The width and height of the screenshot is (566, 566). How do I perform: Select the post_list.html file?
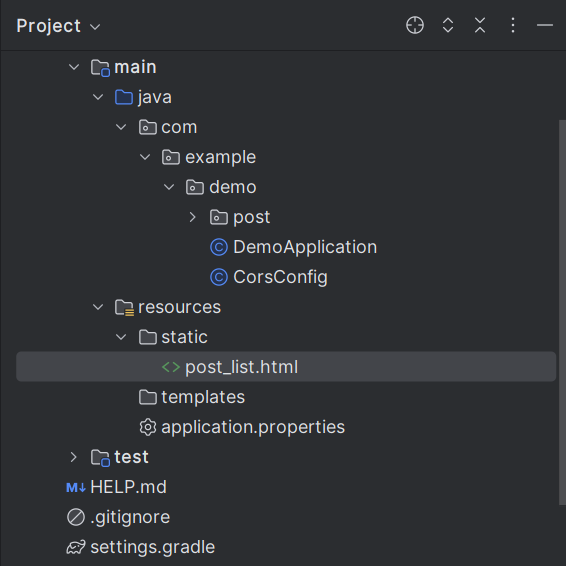tap(286, 367)
